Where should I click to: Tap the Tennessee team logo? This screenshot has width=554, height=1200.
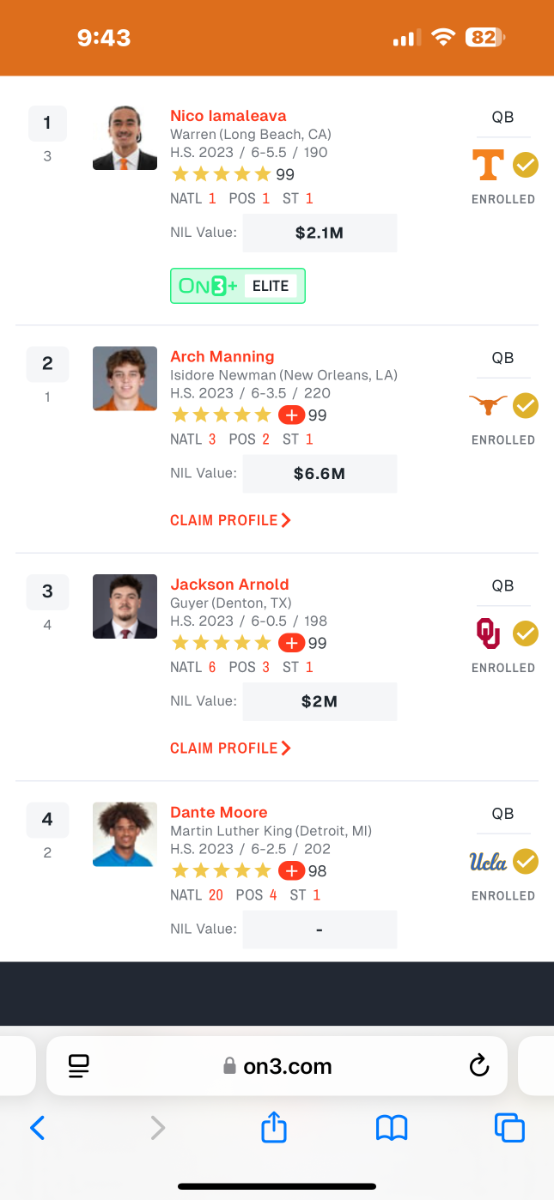tap(487, 164)
